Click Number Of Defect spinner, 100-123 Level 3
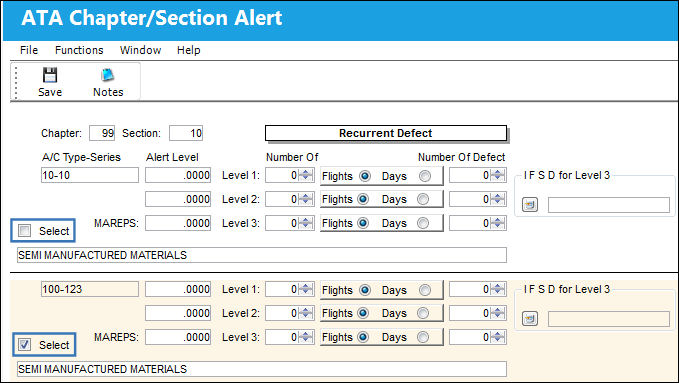The width and height of the screenshot is (679, 383). 498,337
